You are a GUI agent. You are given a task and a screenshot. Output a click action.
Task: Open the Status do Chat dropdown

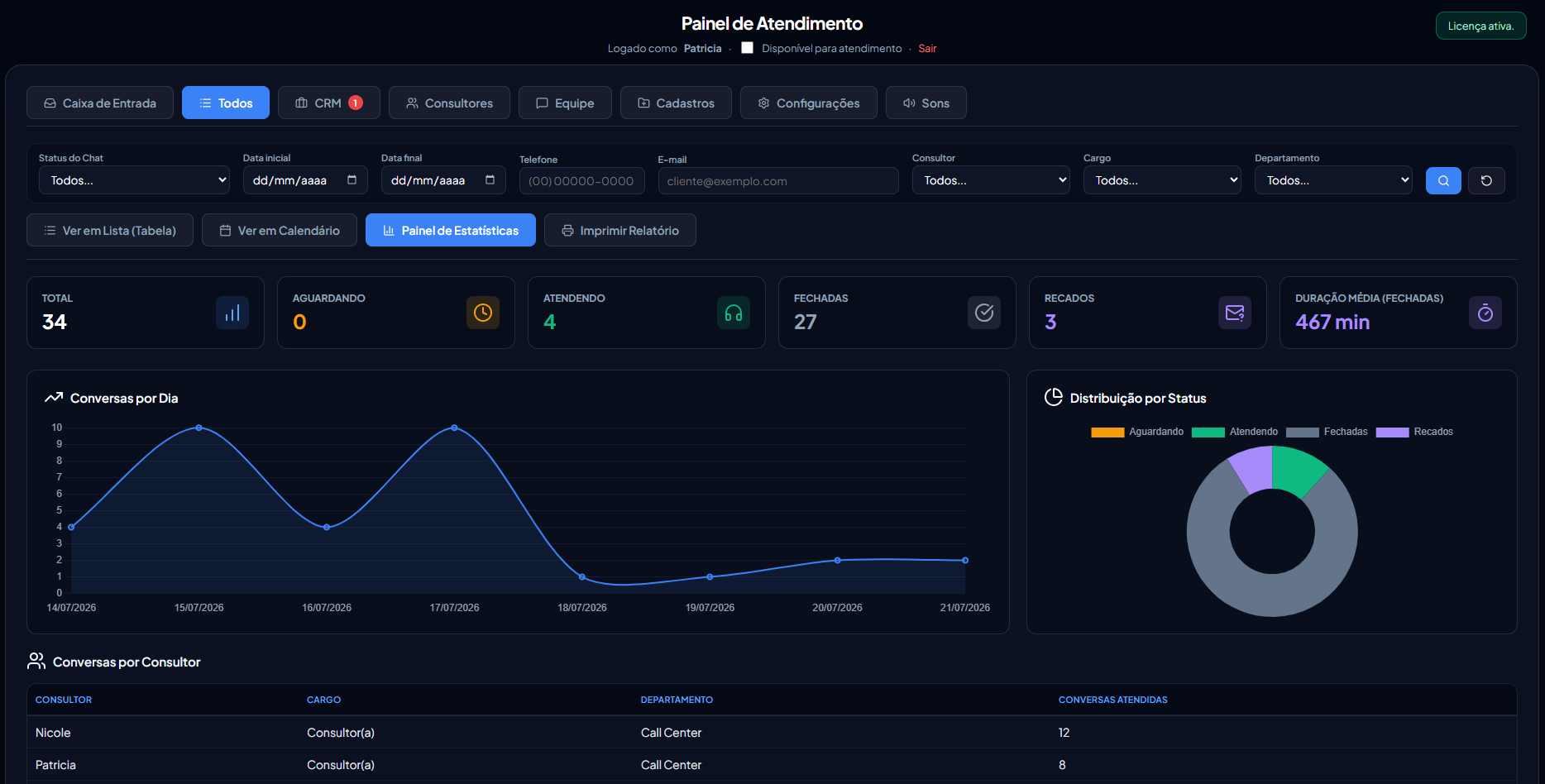click(x=134, y=180)
